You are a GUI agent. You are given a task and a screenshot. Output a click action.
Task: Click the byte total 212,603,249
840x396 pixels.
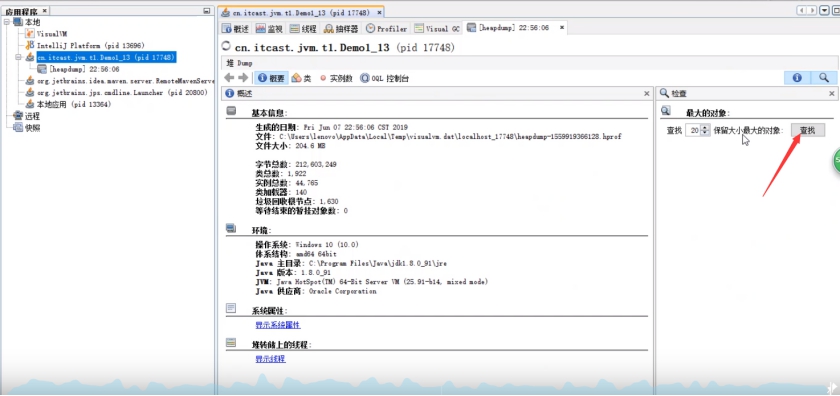click(316, 165)
